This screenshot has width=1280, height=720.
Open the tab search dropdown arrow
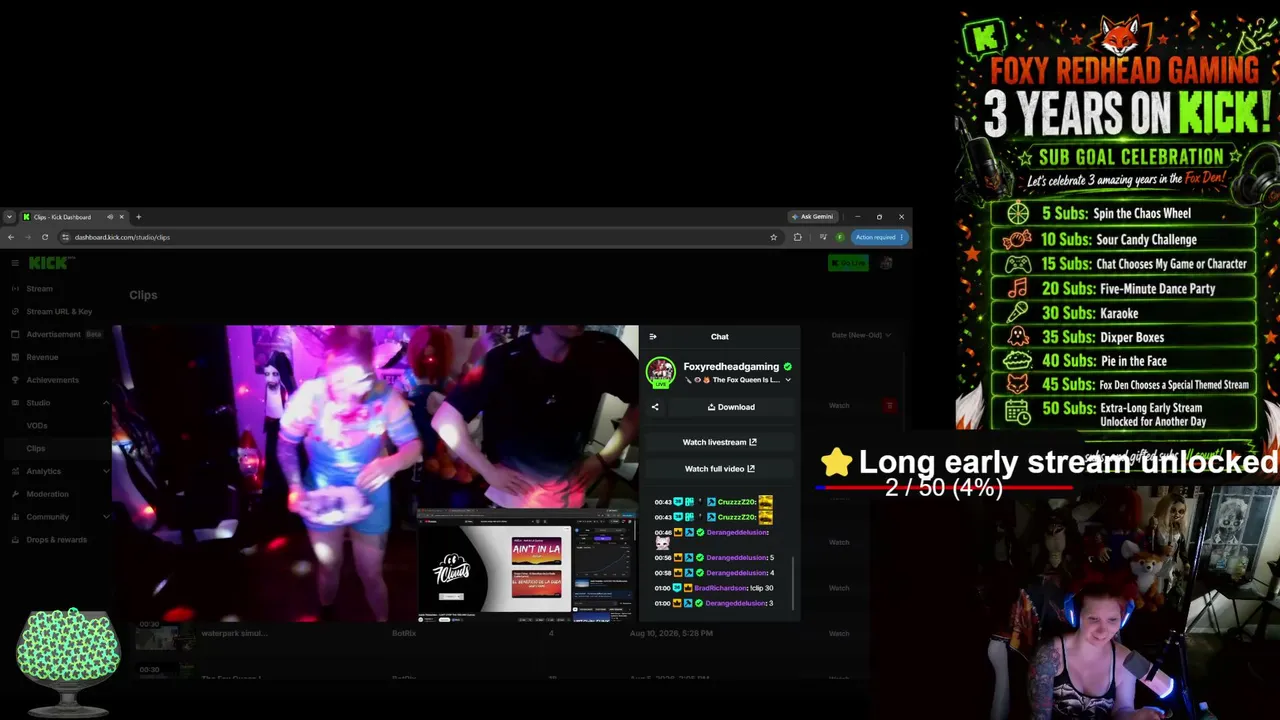click(9, 217)
